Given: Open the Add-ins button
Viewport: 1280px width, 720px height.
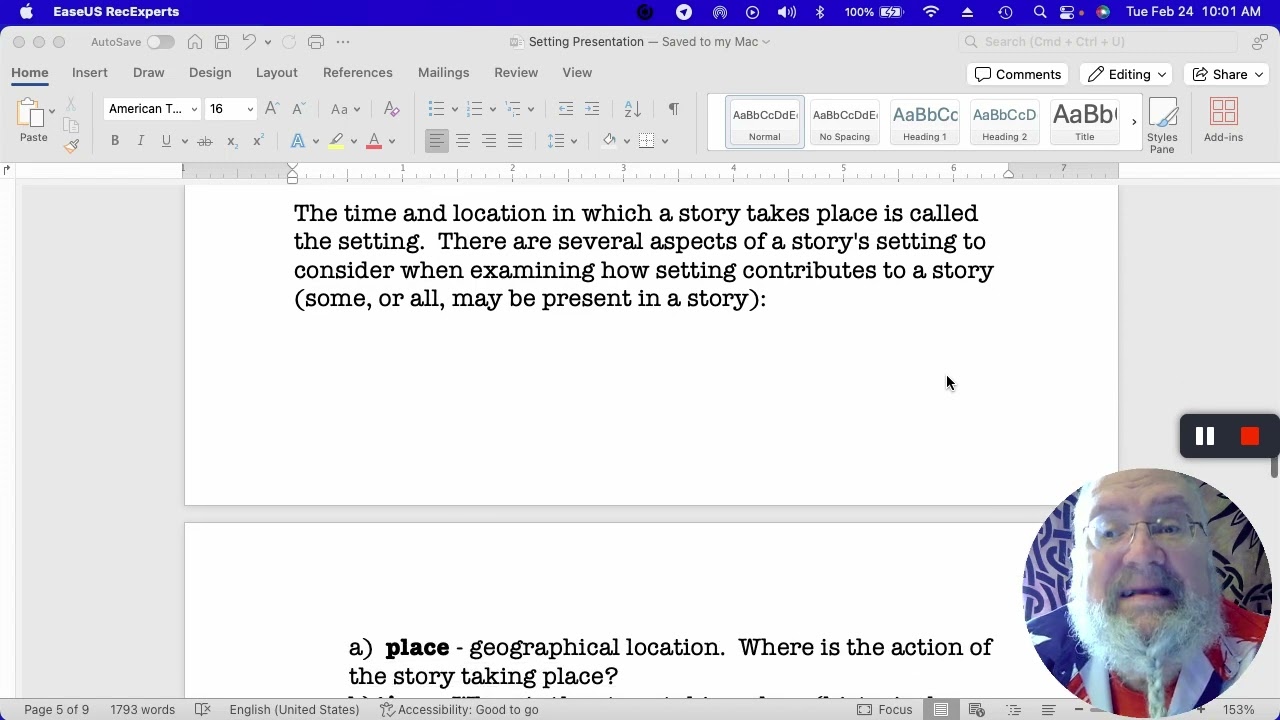Looking at the screenshot, I should tap(1224, 122).
